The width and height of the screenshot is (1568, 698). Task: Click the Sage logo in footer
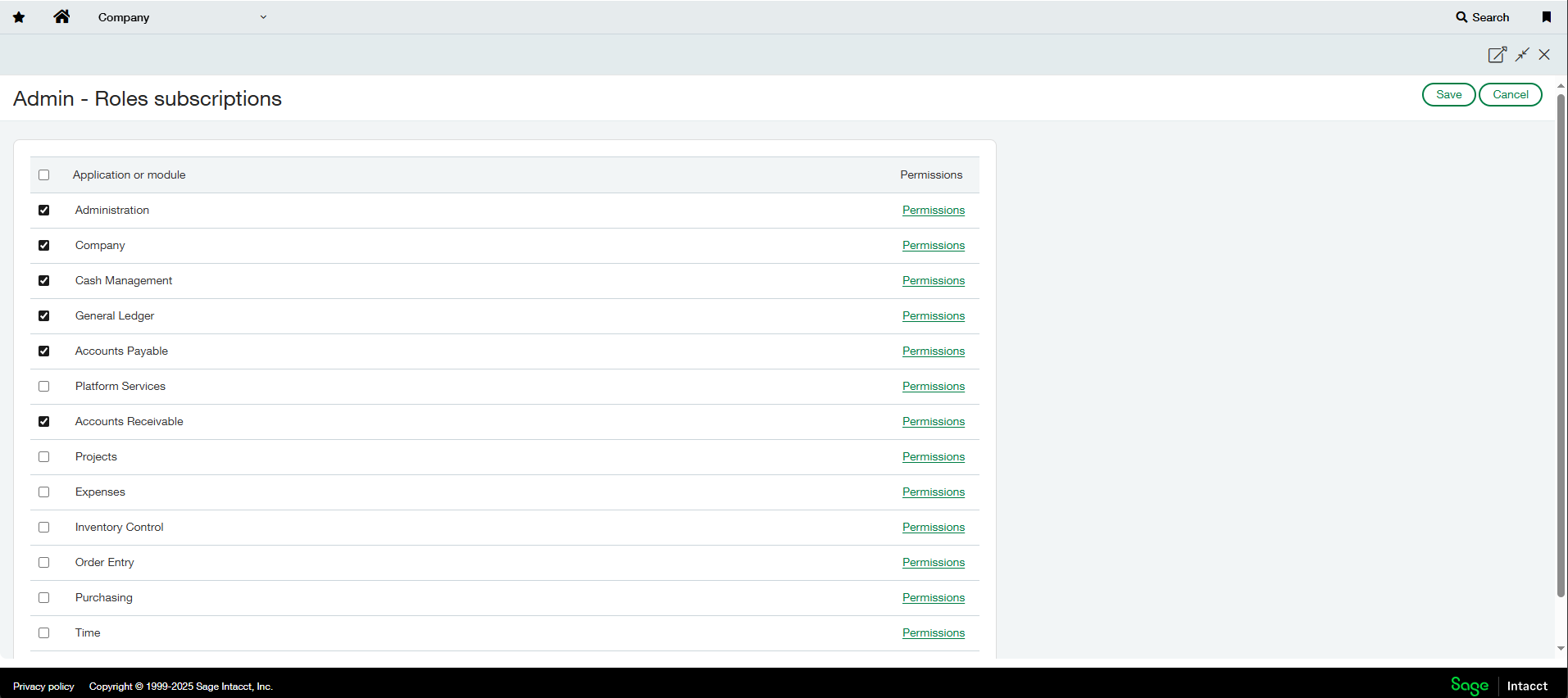[1469, 686]
